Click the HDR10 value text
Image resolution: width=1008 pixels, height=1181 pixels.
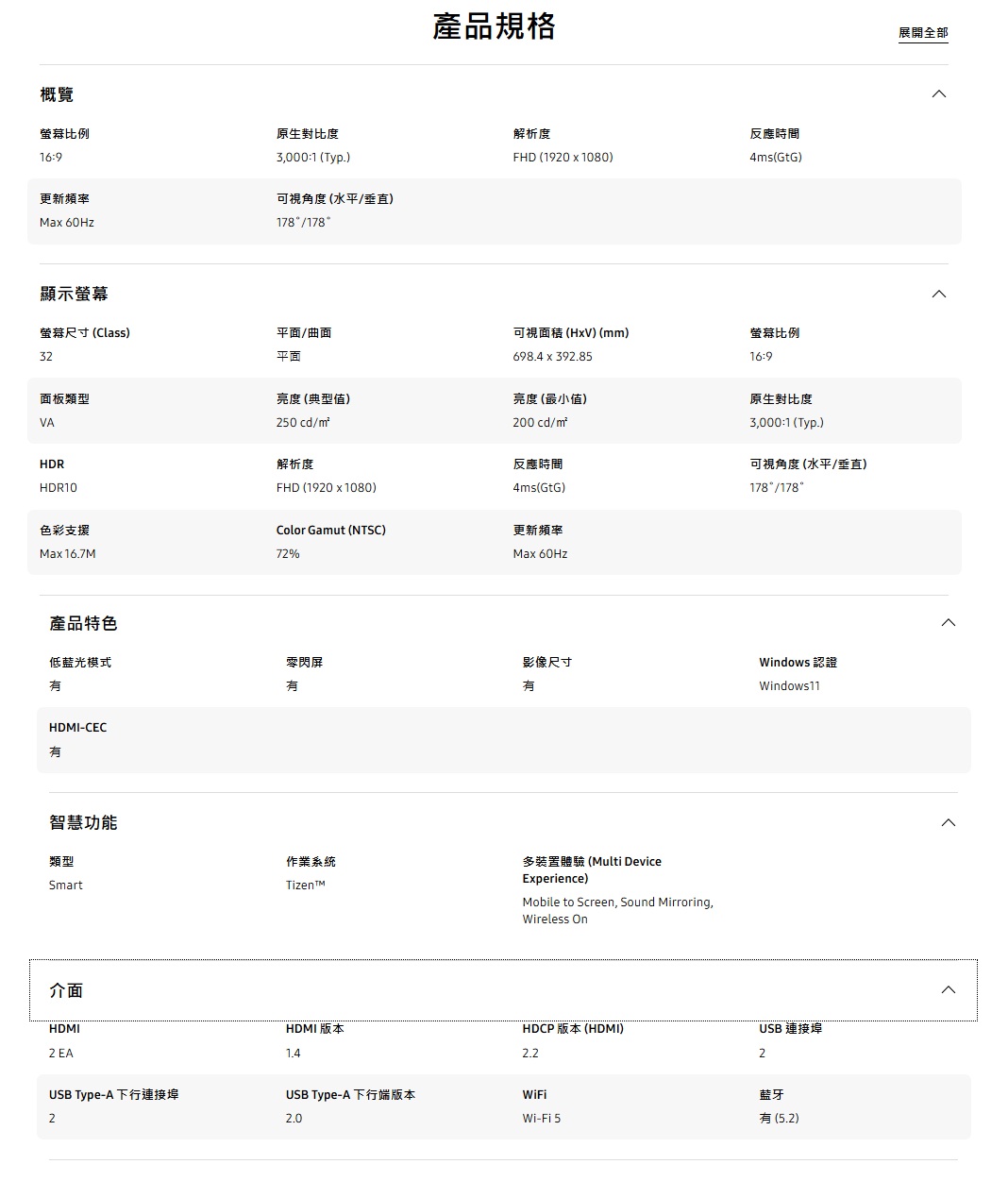pyautogui.click(x=59, y=488)
